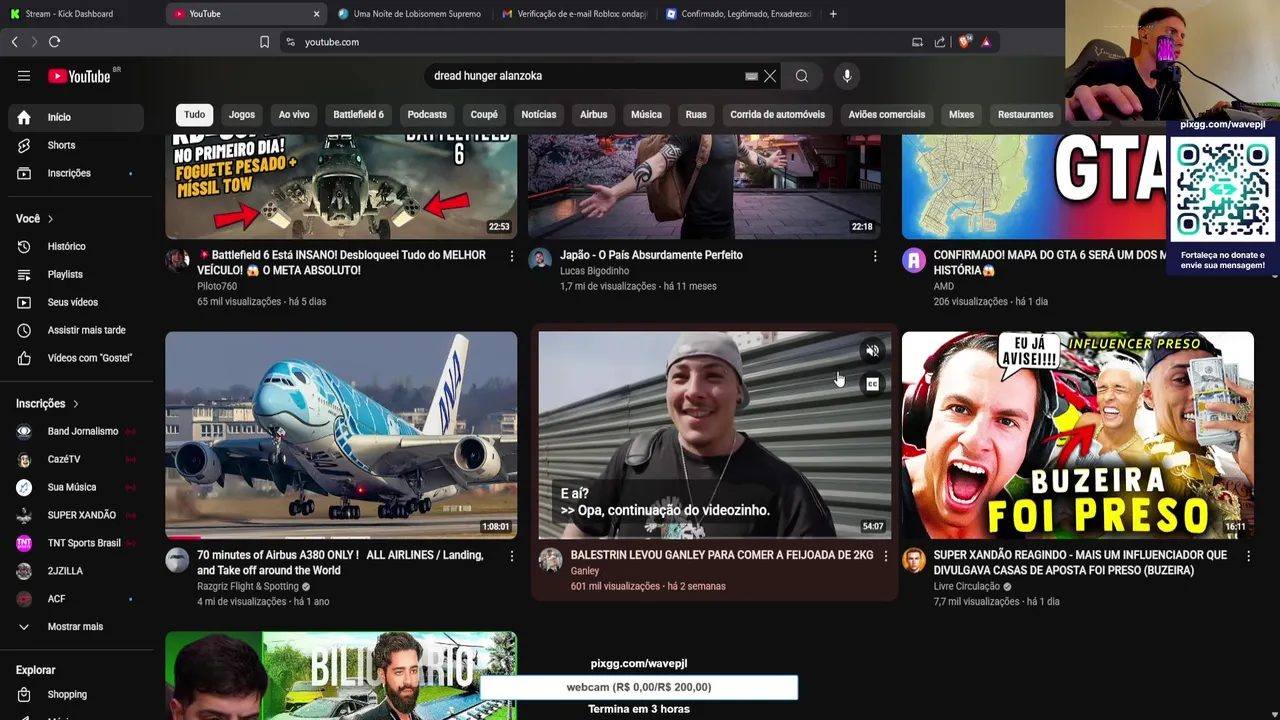Switch to Uma Noite de Lobisomem tab

point(409,14)
